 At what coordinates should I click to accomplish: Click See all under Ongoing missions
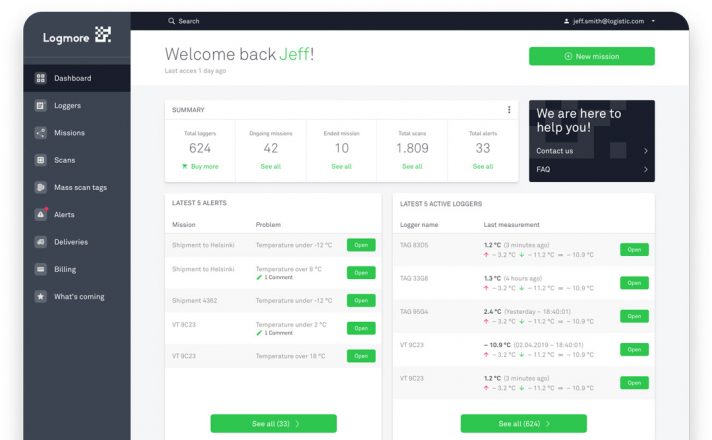coord(271,166)
